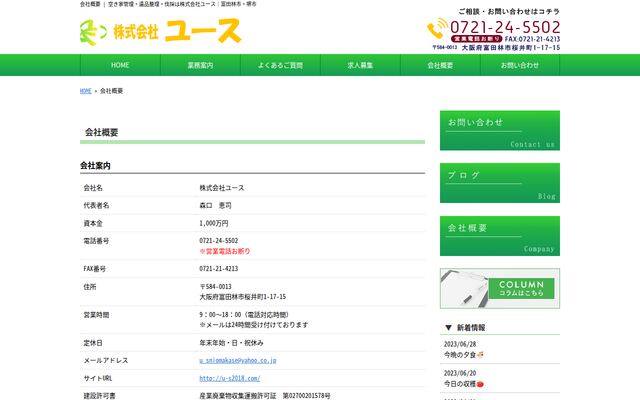
Task: Select the postal code 〒584-0013 in the table
Action: [216, 287]
